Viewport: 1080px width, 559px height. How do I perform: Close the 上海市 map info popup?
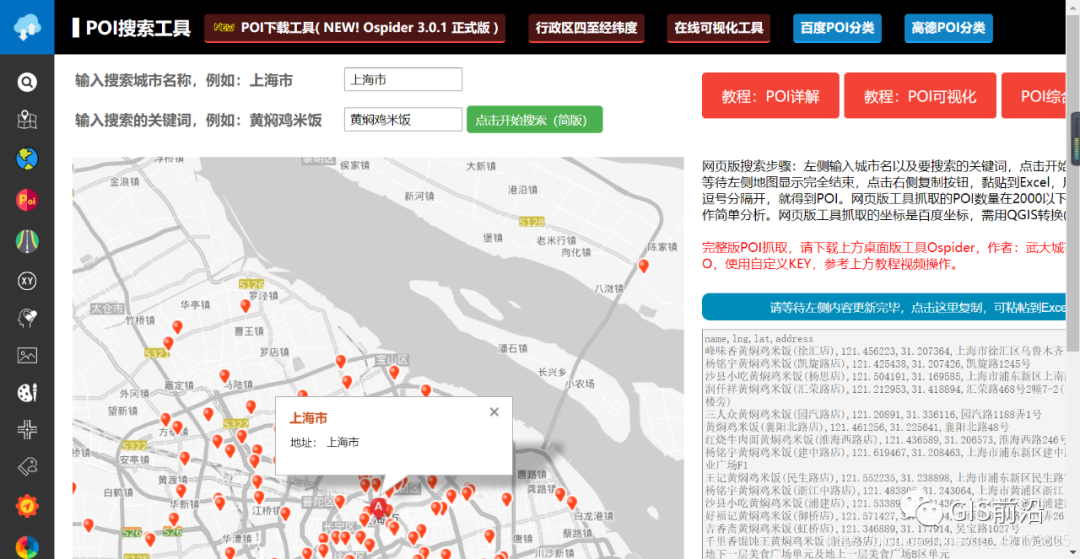[x=494, y=412]
